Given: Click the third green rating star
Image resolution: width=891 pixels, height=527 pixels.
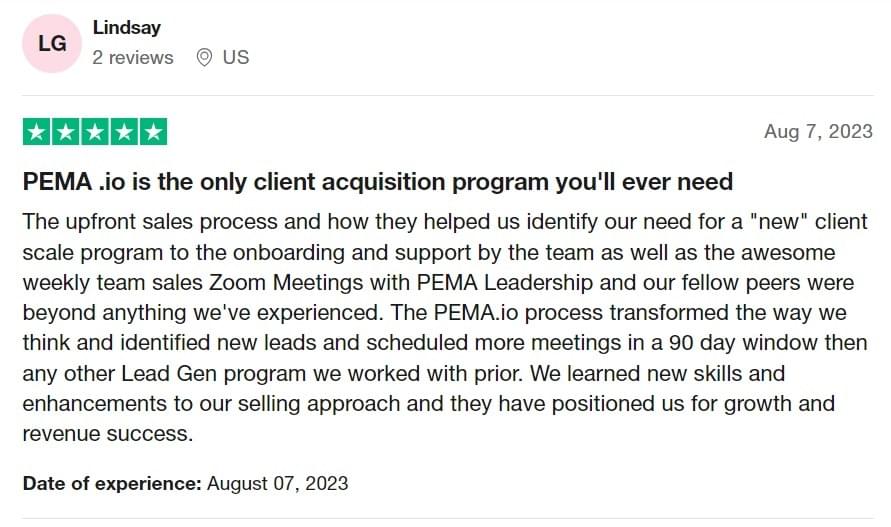Looking at the screenshot, I should pos(95,132).
